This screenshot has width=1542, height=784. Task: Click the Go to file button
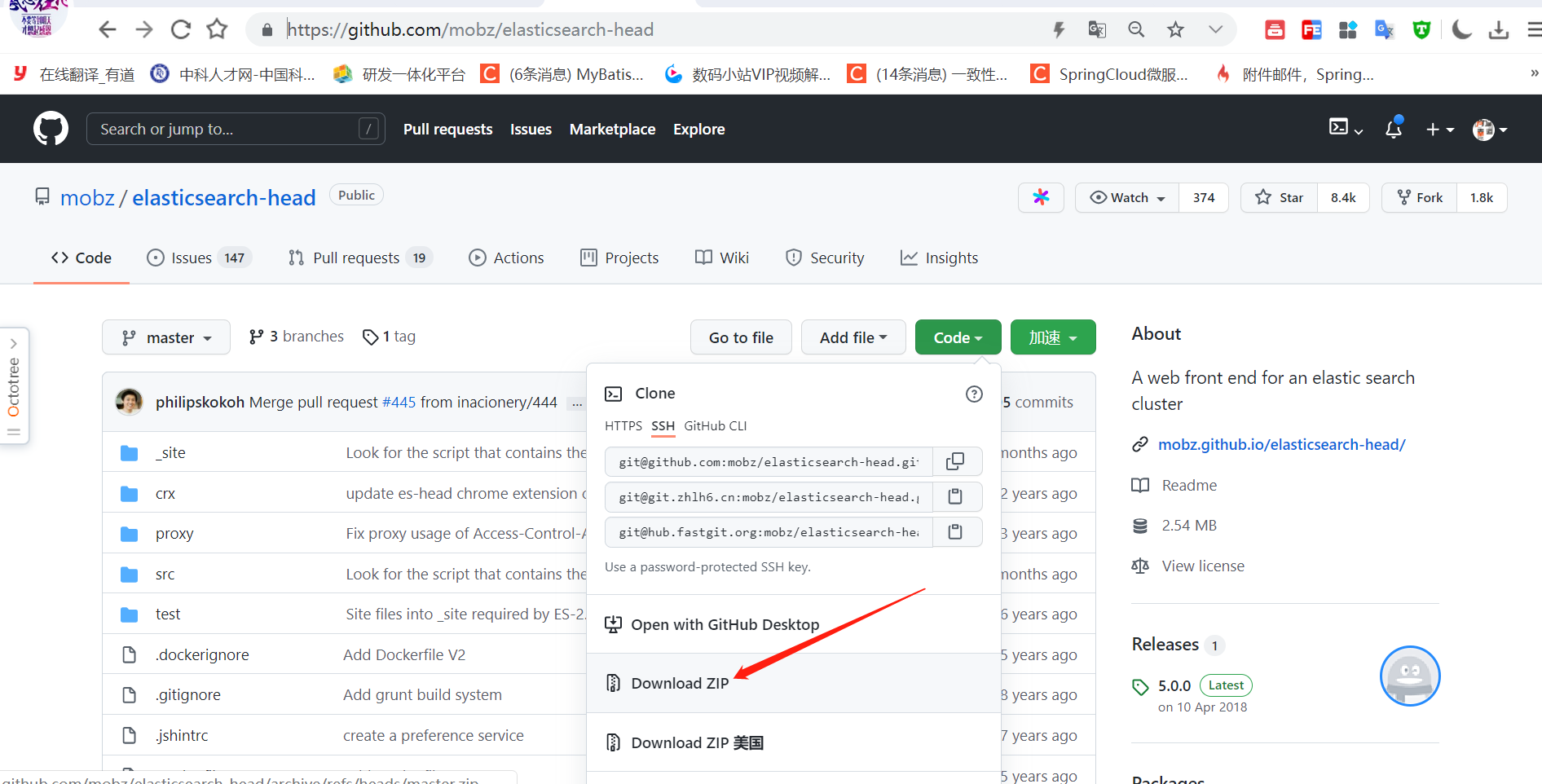coord(741,337)
